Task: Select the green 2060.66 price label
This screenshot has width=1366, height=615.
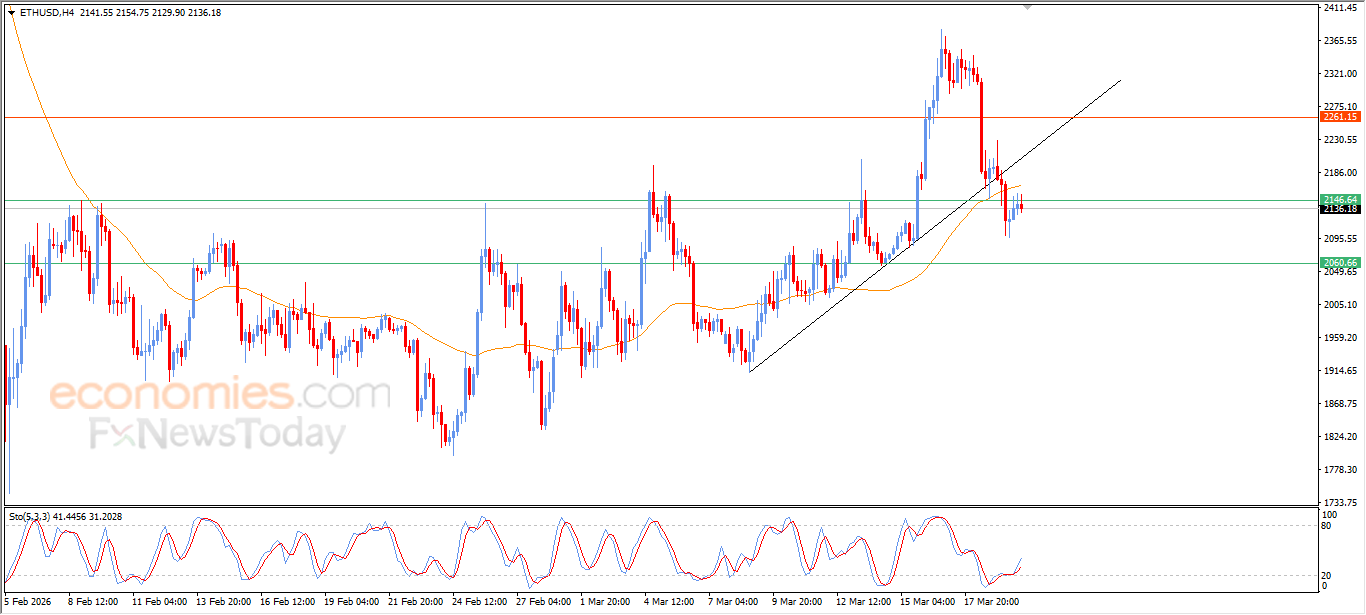Action: 1340,262
